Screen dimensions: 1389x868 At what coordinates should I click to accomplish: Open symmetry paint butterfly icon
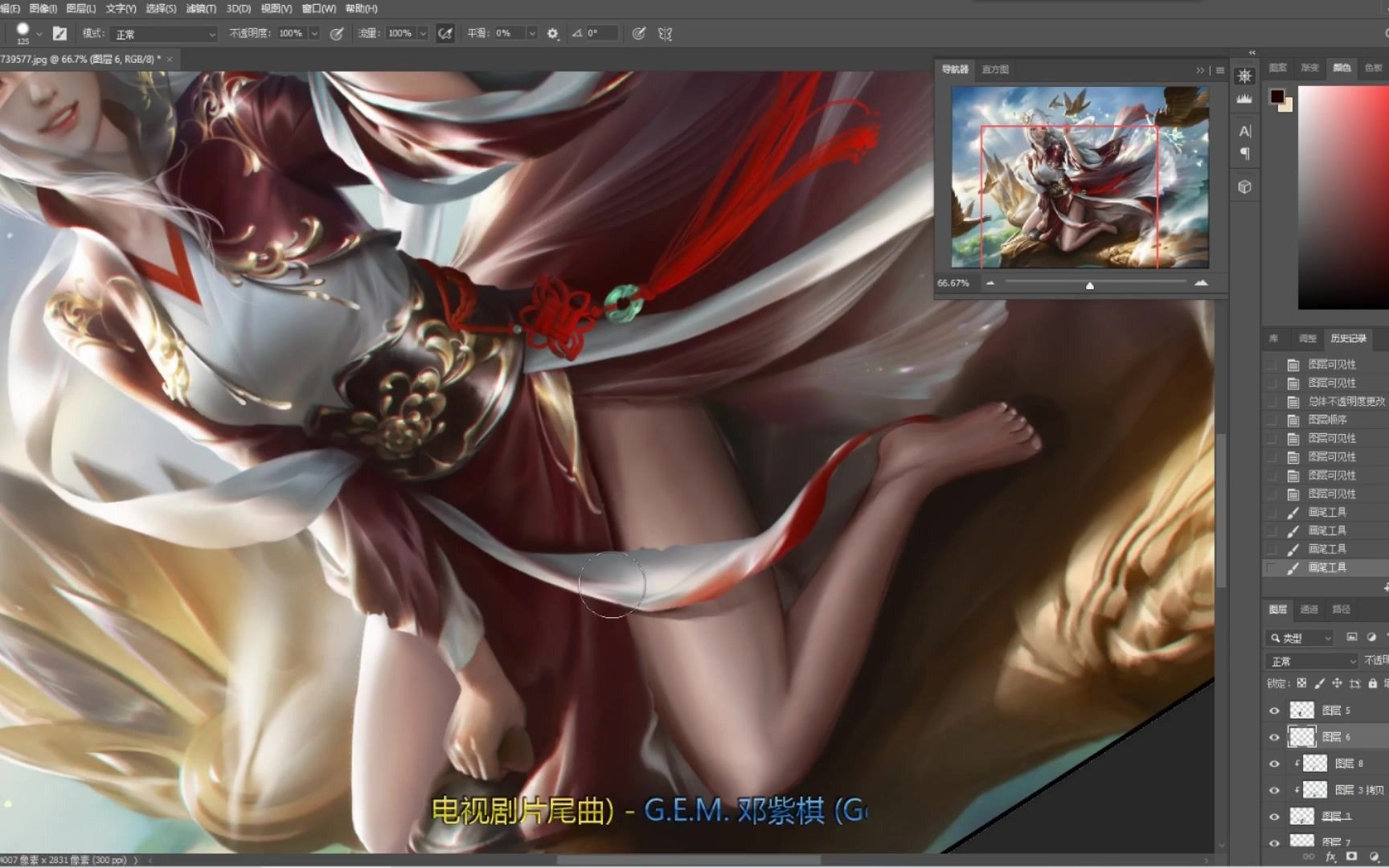tap(665, 34)
